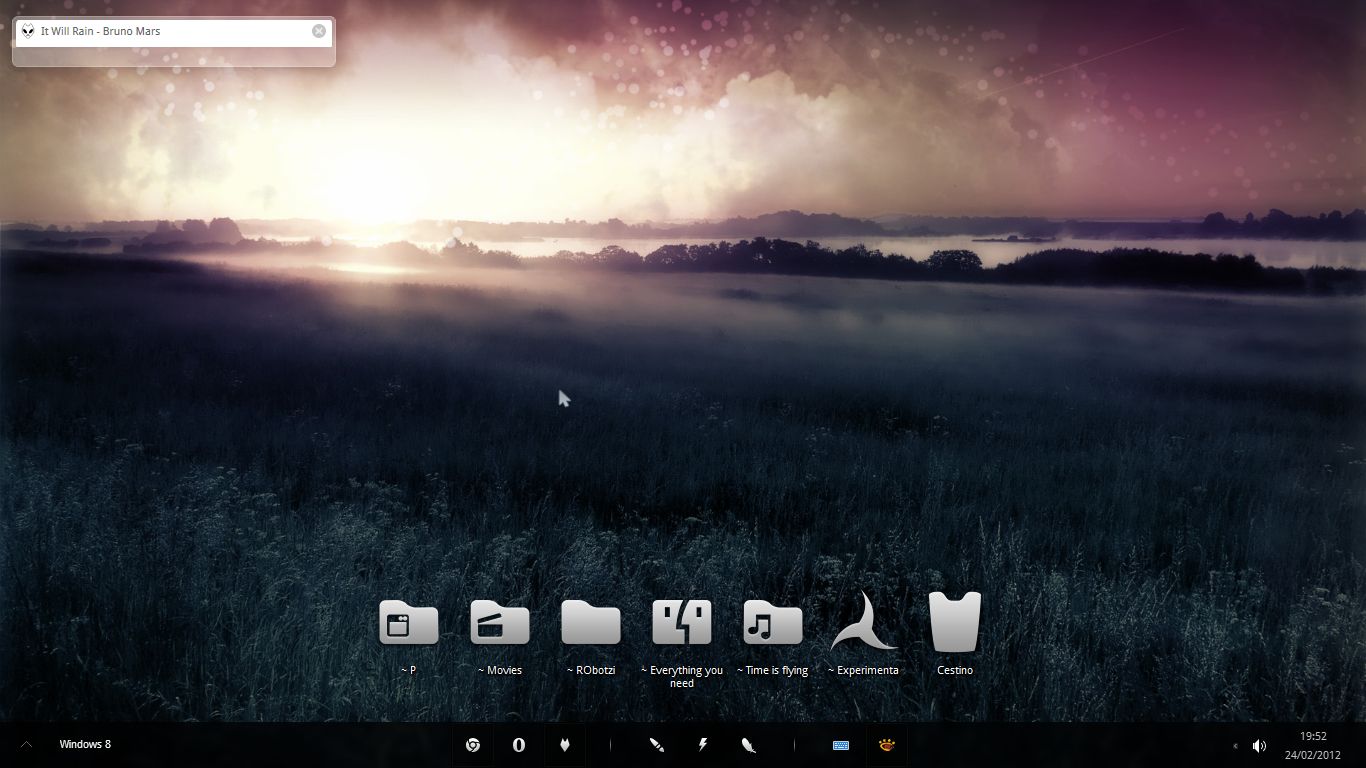Open the feather icon application on the taskbar
The height and width of the screenshot is (768, 1366).
click(748, 745)
